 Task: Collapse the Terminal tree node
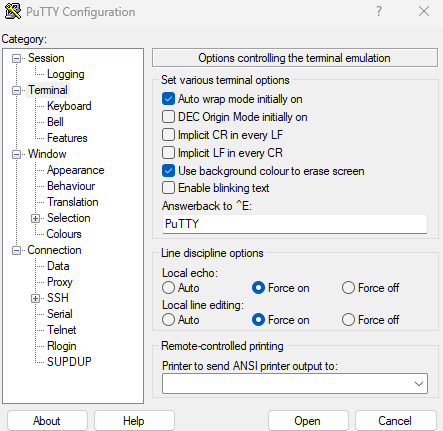tap(16, 91)
